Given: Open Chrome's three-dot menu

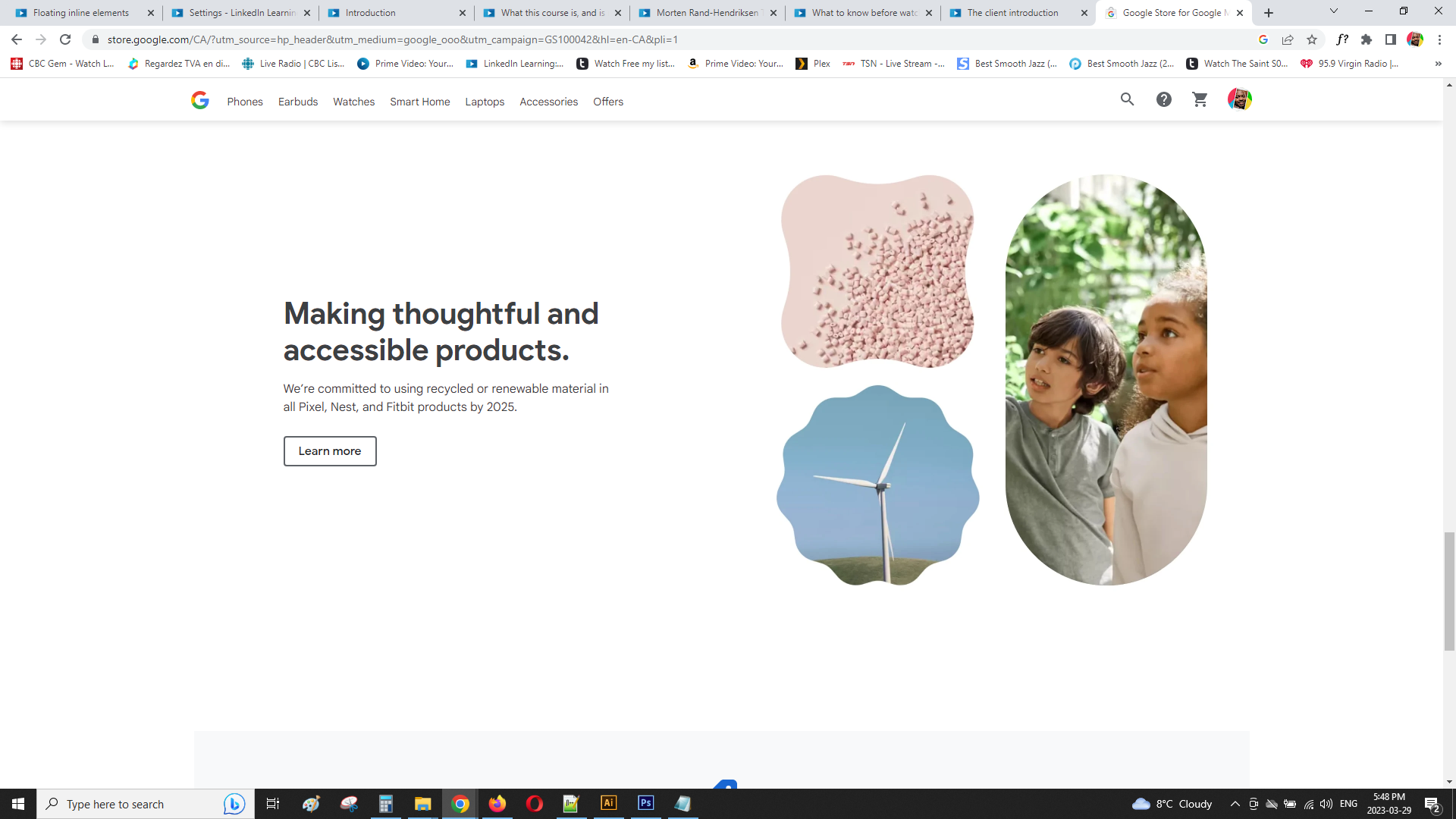Looking at the screenshot, I should pos(1439,39).
